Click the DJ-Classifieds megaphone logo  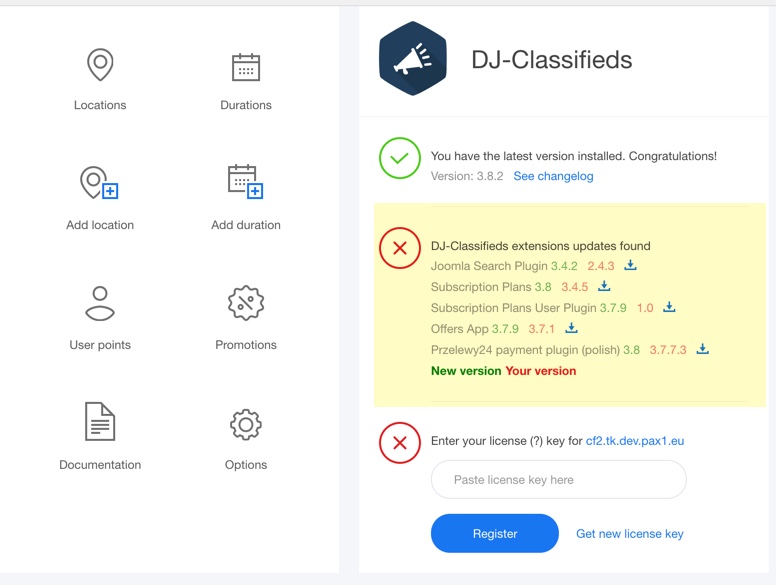(413, 58)
